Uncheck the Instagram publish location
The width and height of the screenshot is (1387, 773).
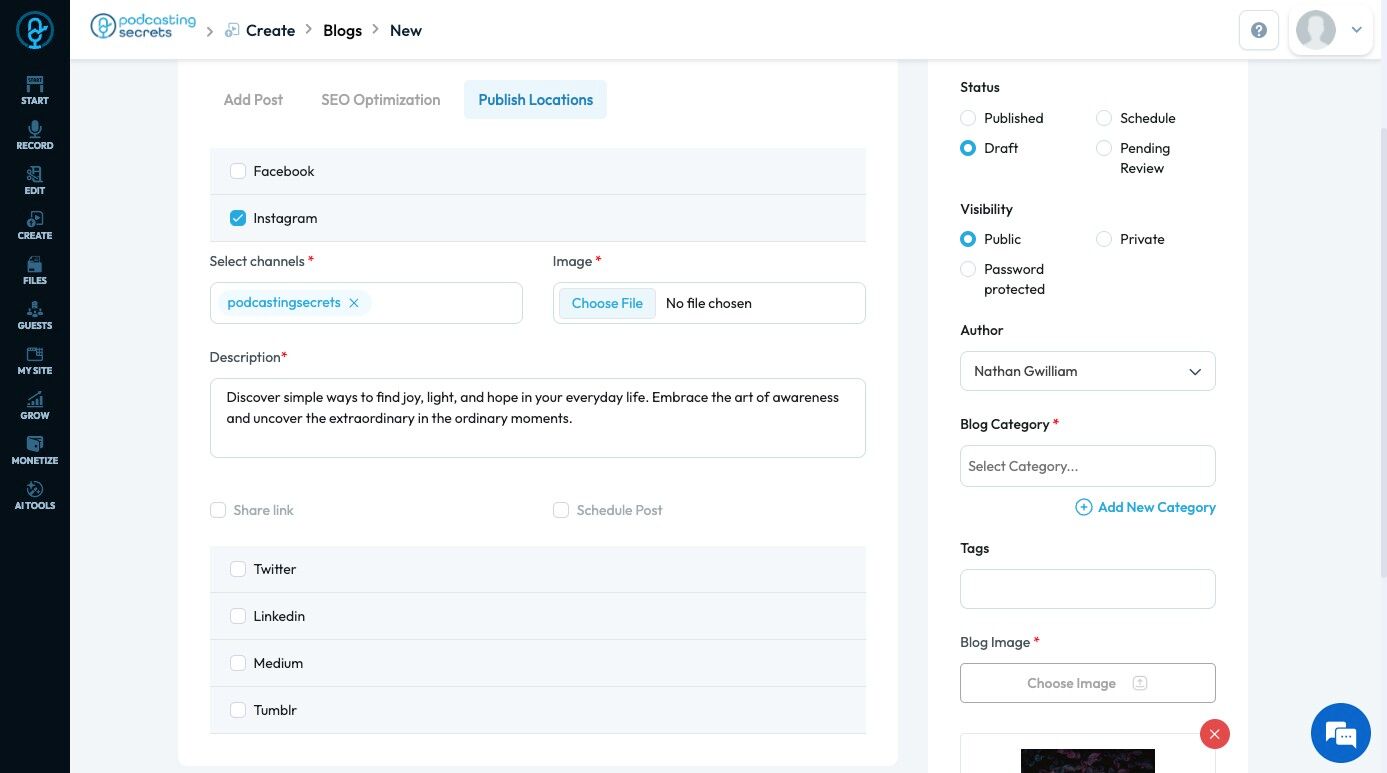pos(238,218)
